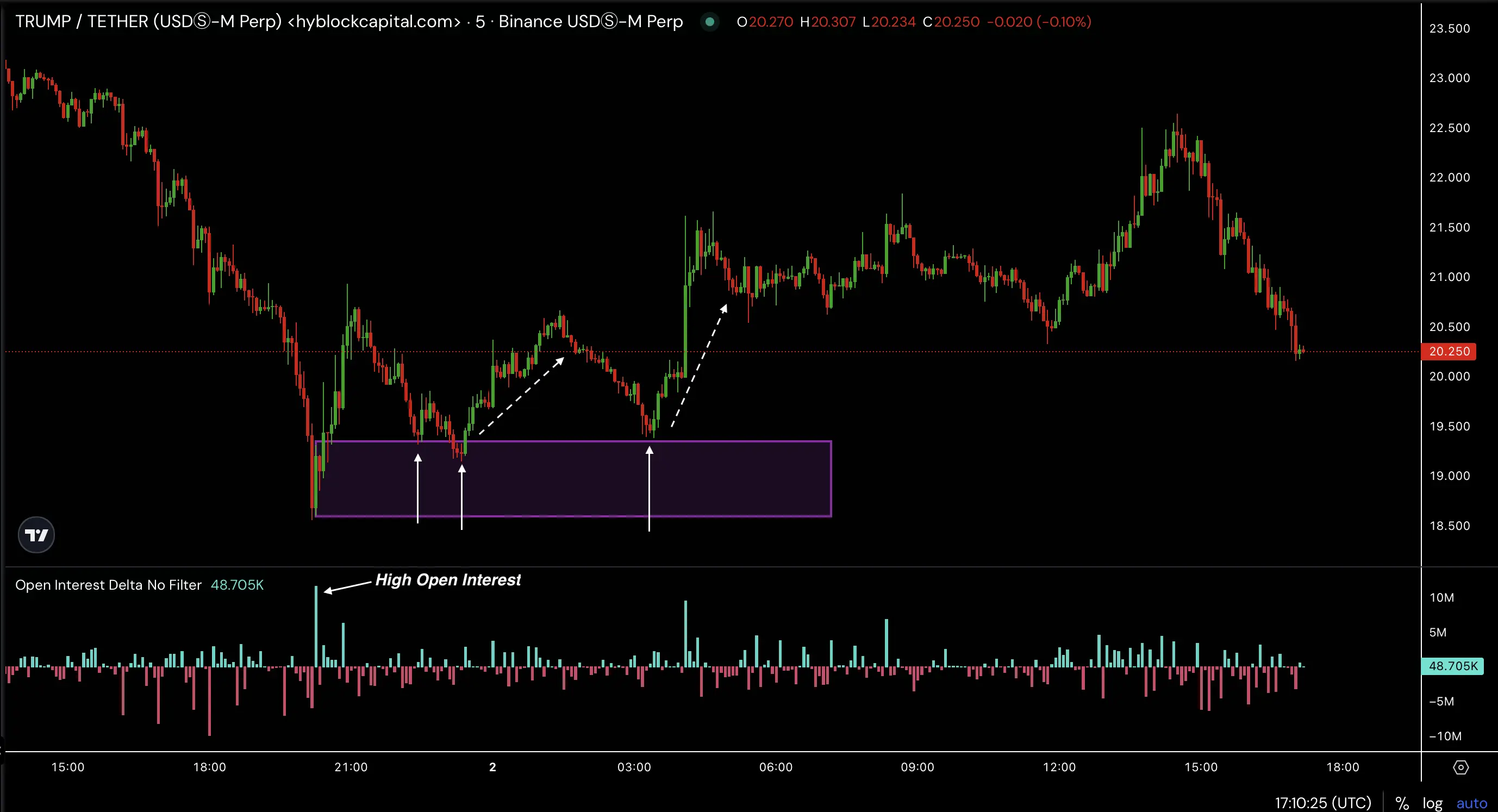Select arrow pointing at tallest open interest bar
The image size is (1498, 812).
(x=348, y=586)
